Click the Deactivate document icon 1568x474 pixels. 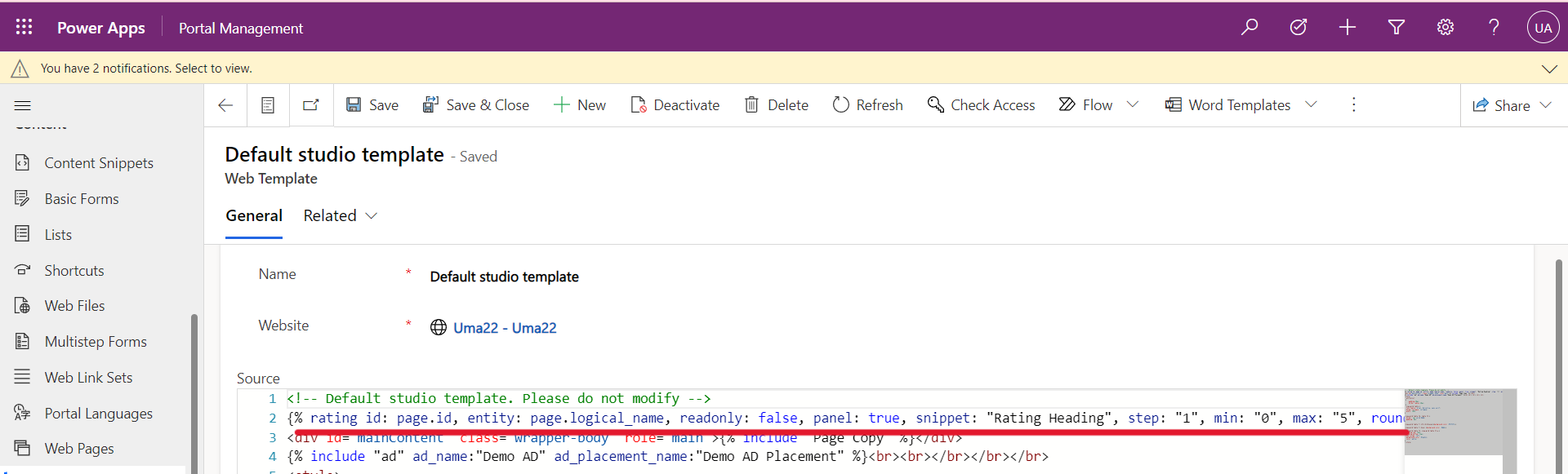pyautogui.click(x=639, y=105)
